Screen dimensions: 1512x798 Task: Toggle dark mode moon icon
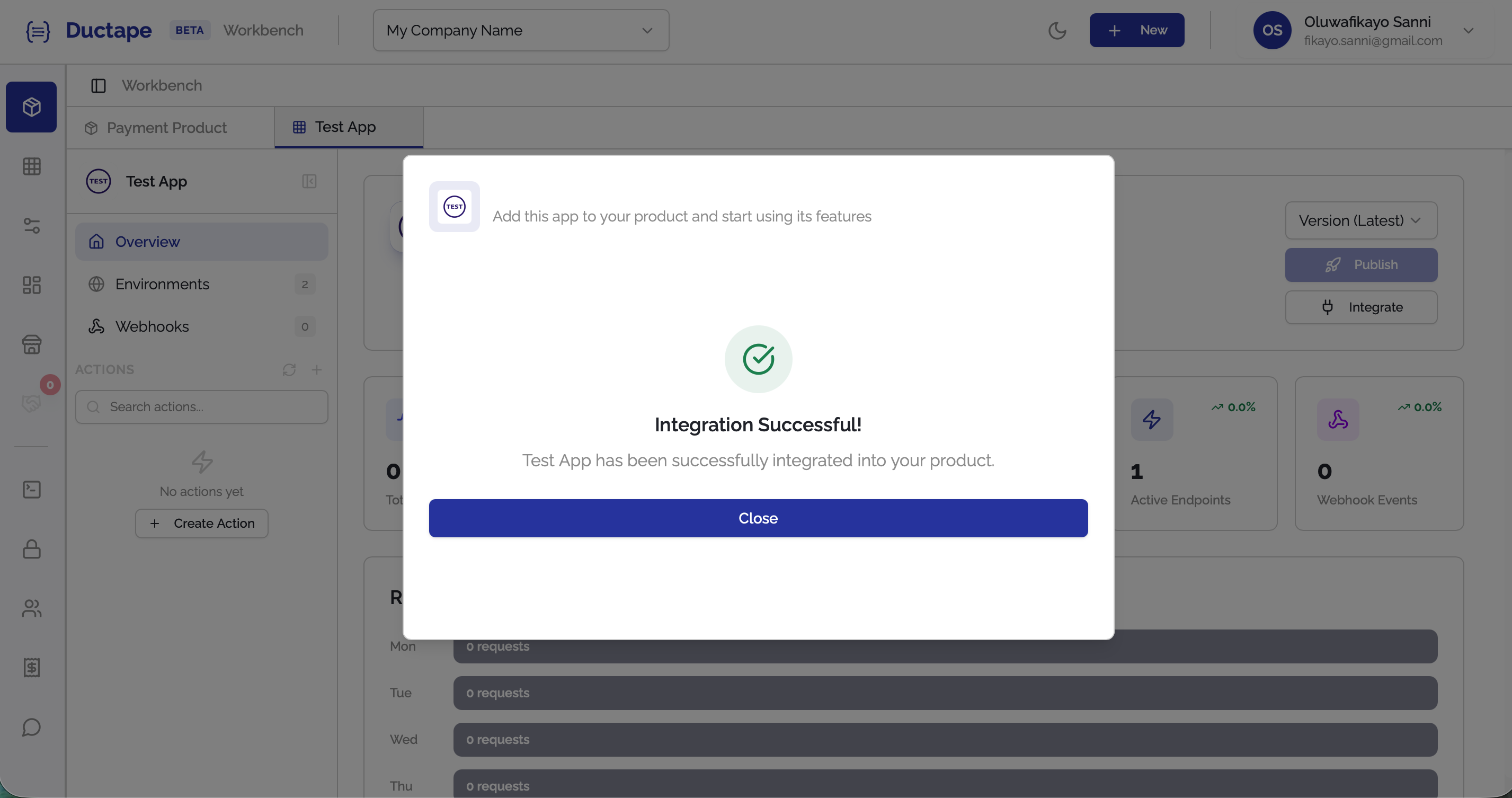pos(1057,31)
